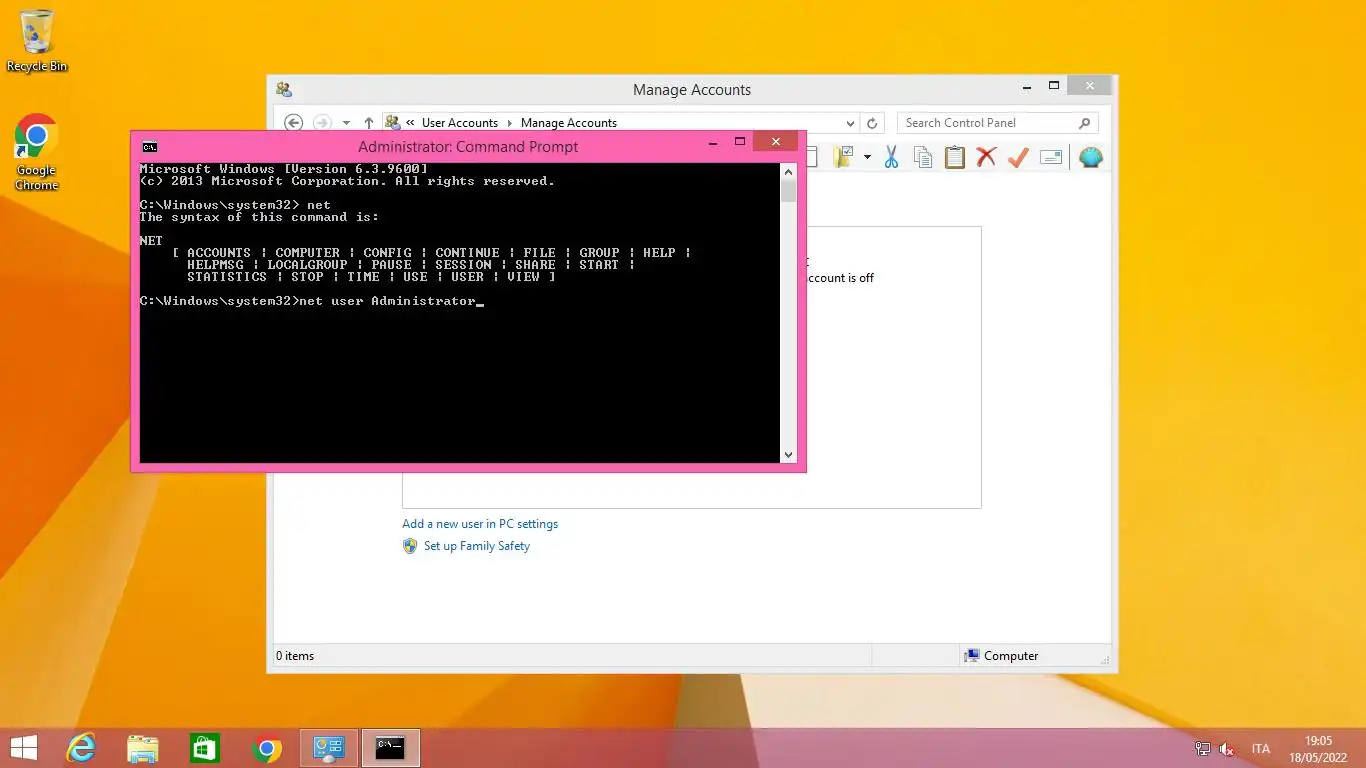Click the Copy icon in Manage Accounts toolbar
1366x768 pixels.
click(923, 157)
